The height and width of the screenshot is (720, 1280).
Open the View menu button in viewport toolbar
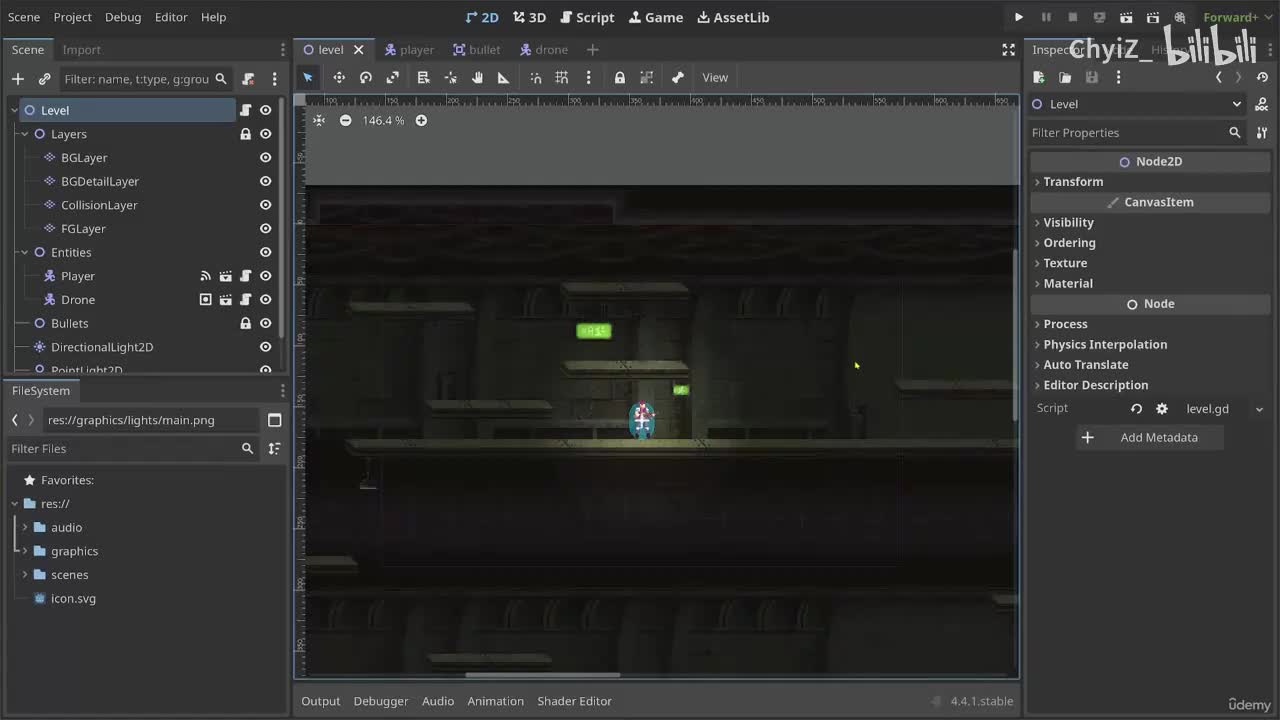(x=715, y=77)
